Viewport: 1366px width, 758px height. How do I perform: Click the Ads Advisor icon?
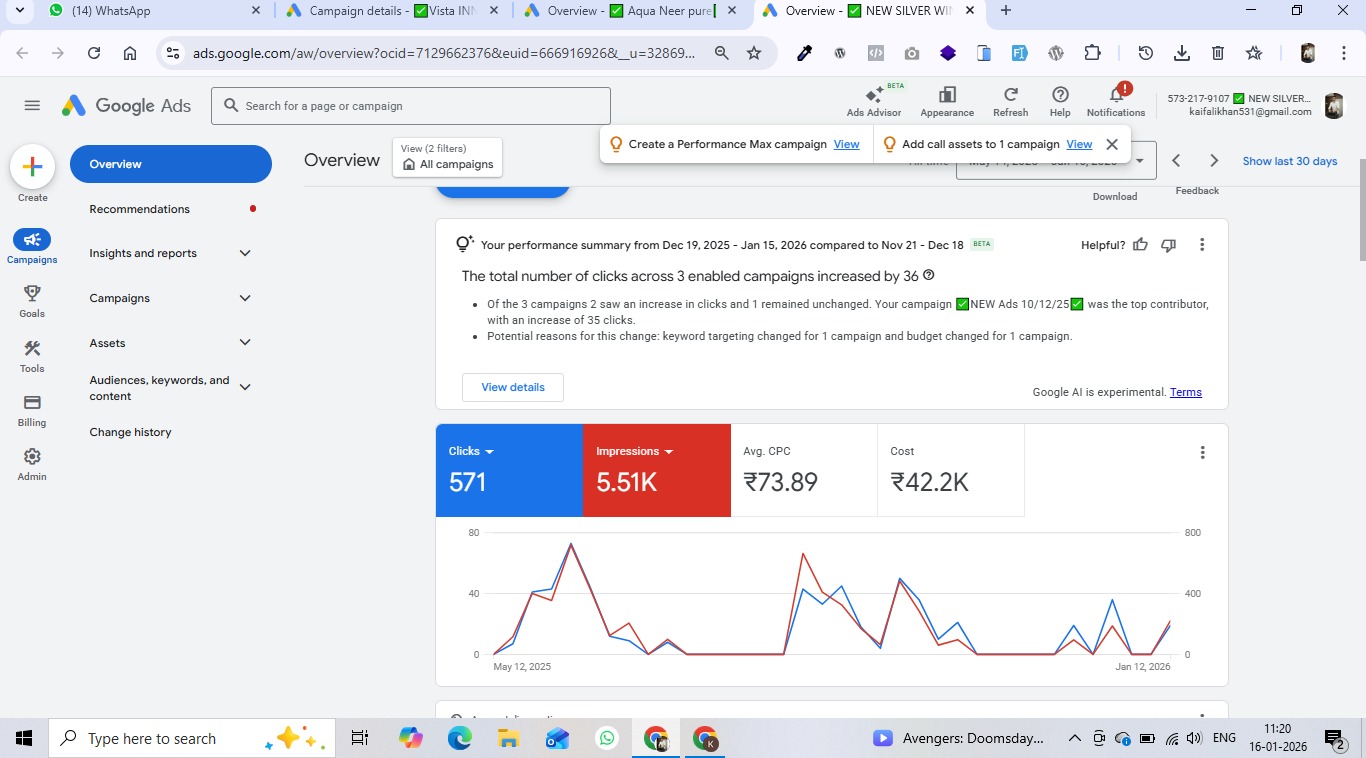[873, 96]
